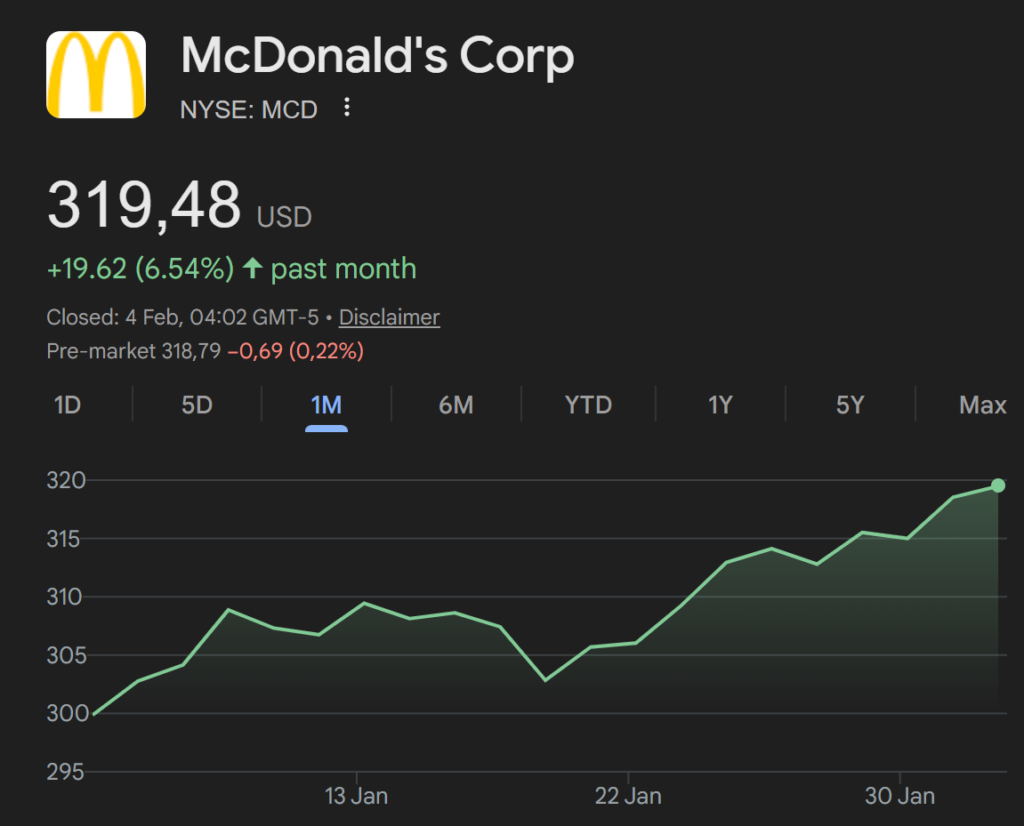The image size is (1024, 826).
Task: Switch to the 6M chart view
Action: (458, 405)
